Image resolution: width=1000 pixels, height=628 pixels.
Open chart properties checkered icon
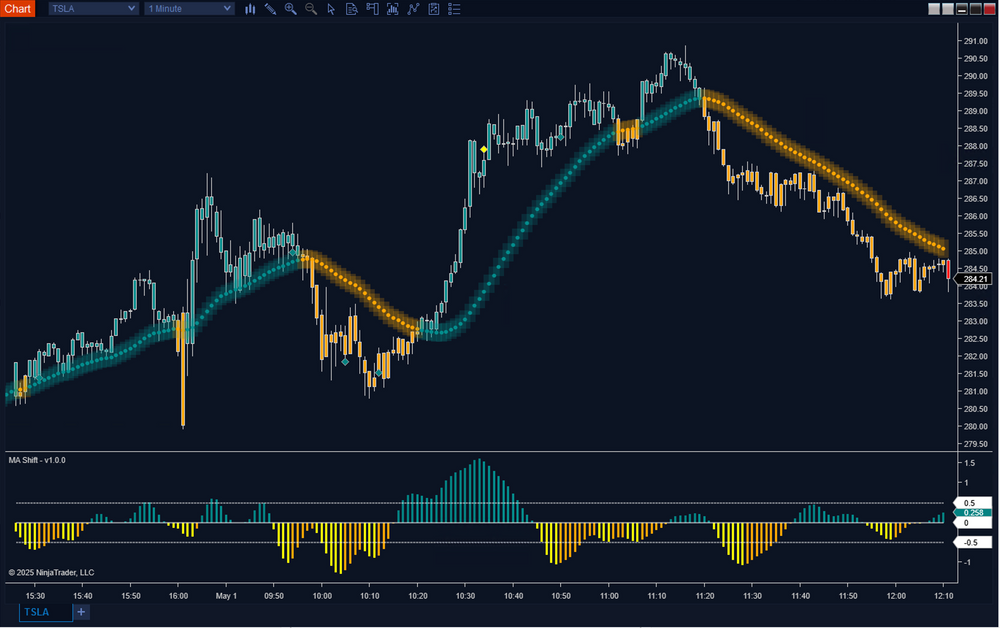click(x=434, y=8)
